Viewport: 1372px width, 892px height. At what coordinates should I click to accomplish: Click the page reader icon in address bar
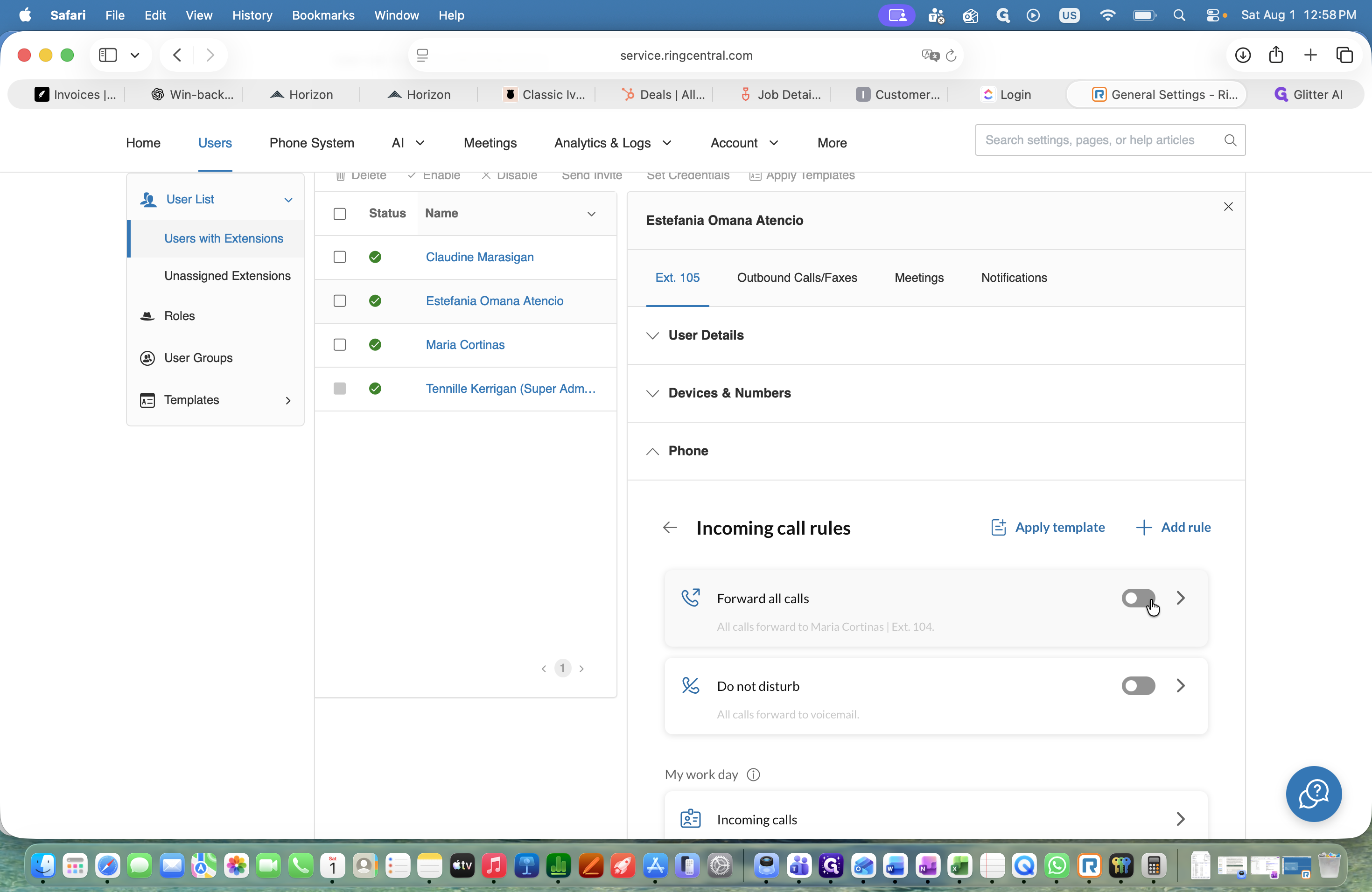(x=422, y=56)
